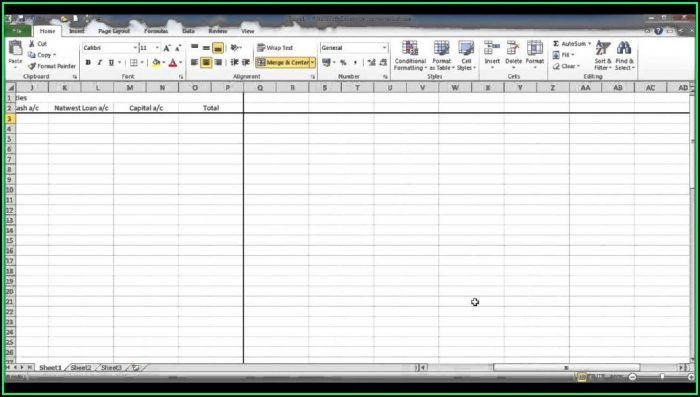Toggle Merge & Center
This screenshot has width=700, height=397.
[x=283, y=63]
